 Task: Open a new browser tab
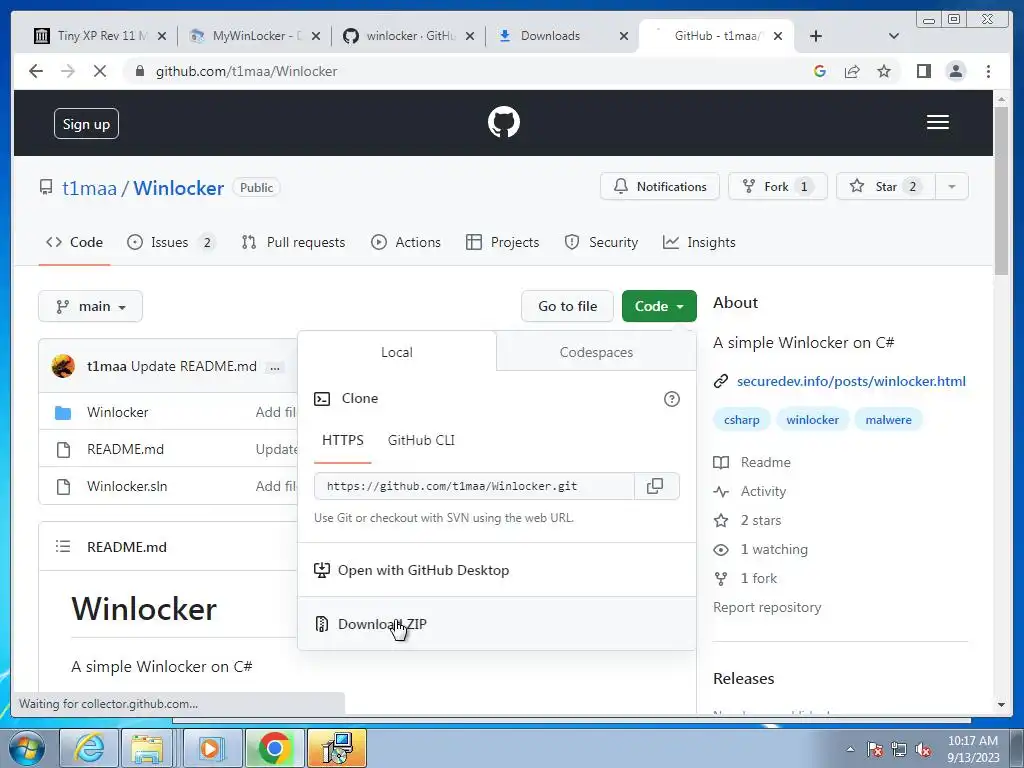coord(815,36)
